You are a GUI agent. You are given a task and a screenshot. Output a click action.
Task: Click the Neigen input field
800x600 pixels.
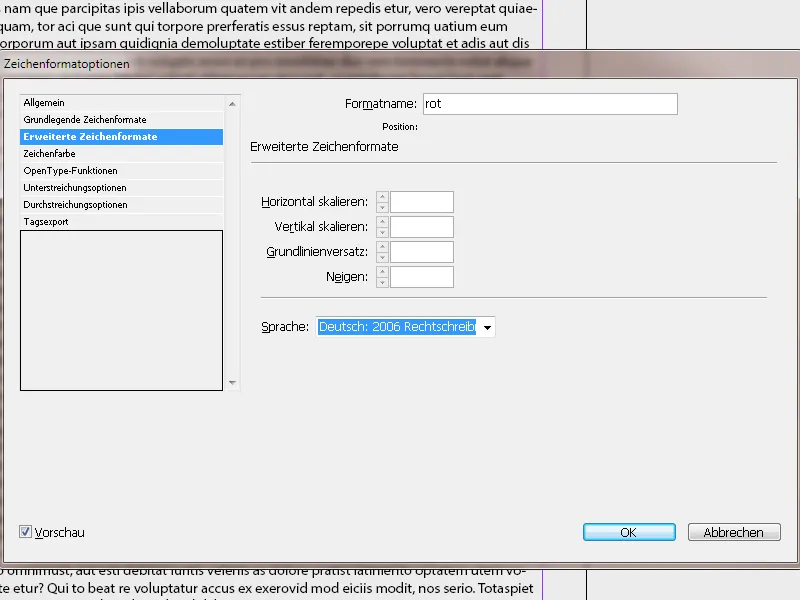pyautogui.click(x=421, y=277)
